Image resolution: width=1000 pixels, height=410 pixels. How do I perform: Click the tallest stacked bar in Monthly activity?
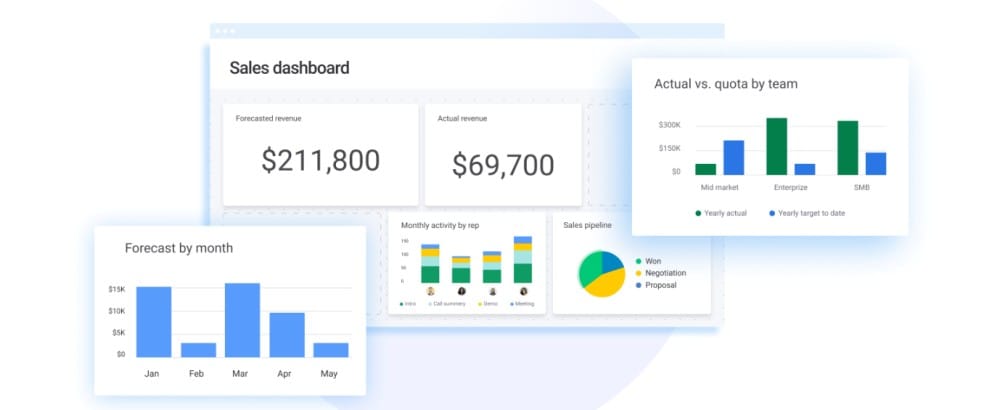pyautogui.click(x=523, y=260)
